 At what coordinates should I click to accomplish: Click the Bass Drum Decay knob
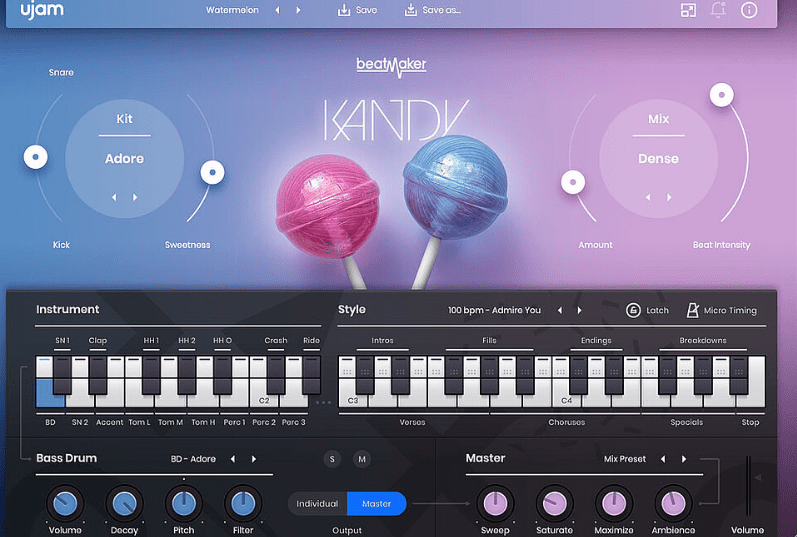pyautogui.click(x=125, y=503)
